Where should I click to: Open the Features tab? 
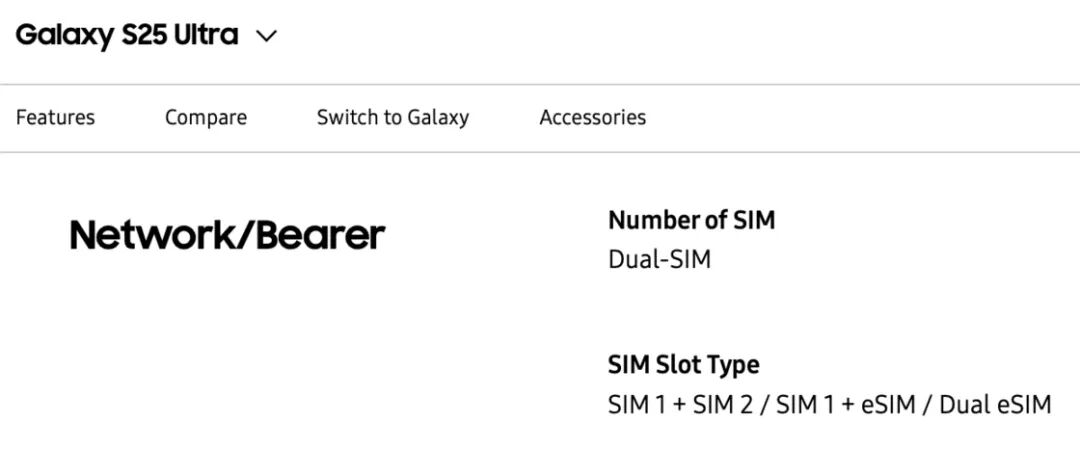(56, 118)
